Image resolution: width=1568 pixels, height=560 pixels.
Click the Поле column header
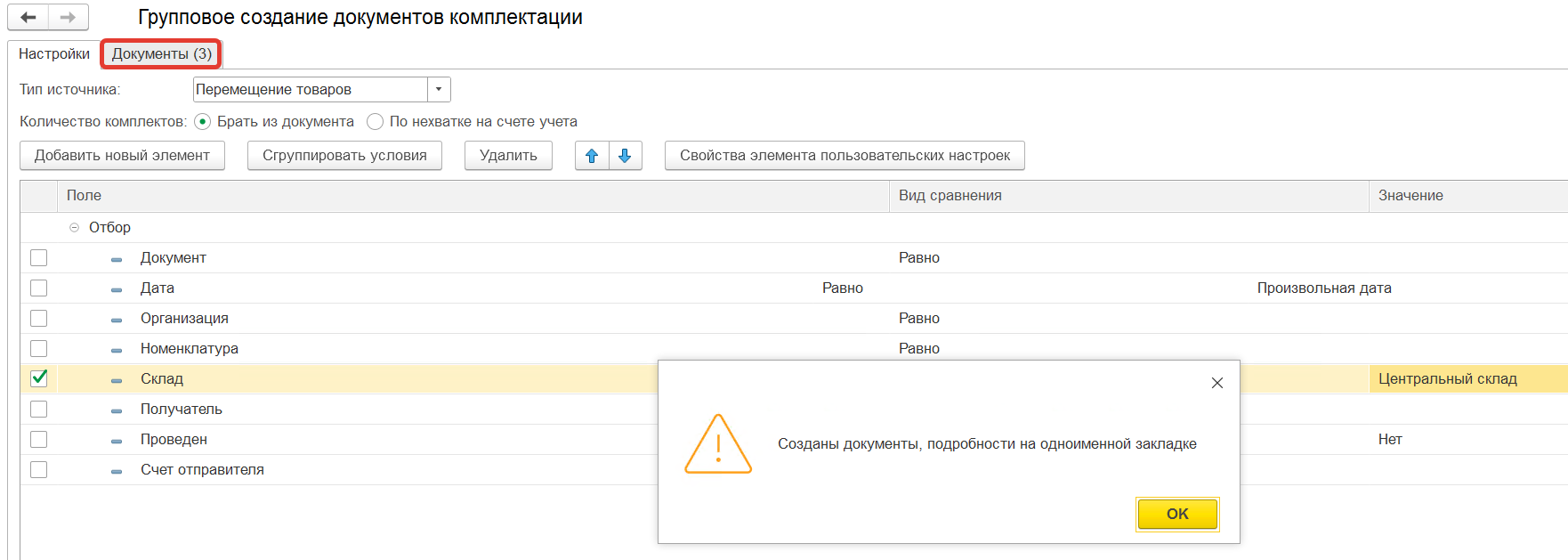(473, 196)
